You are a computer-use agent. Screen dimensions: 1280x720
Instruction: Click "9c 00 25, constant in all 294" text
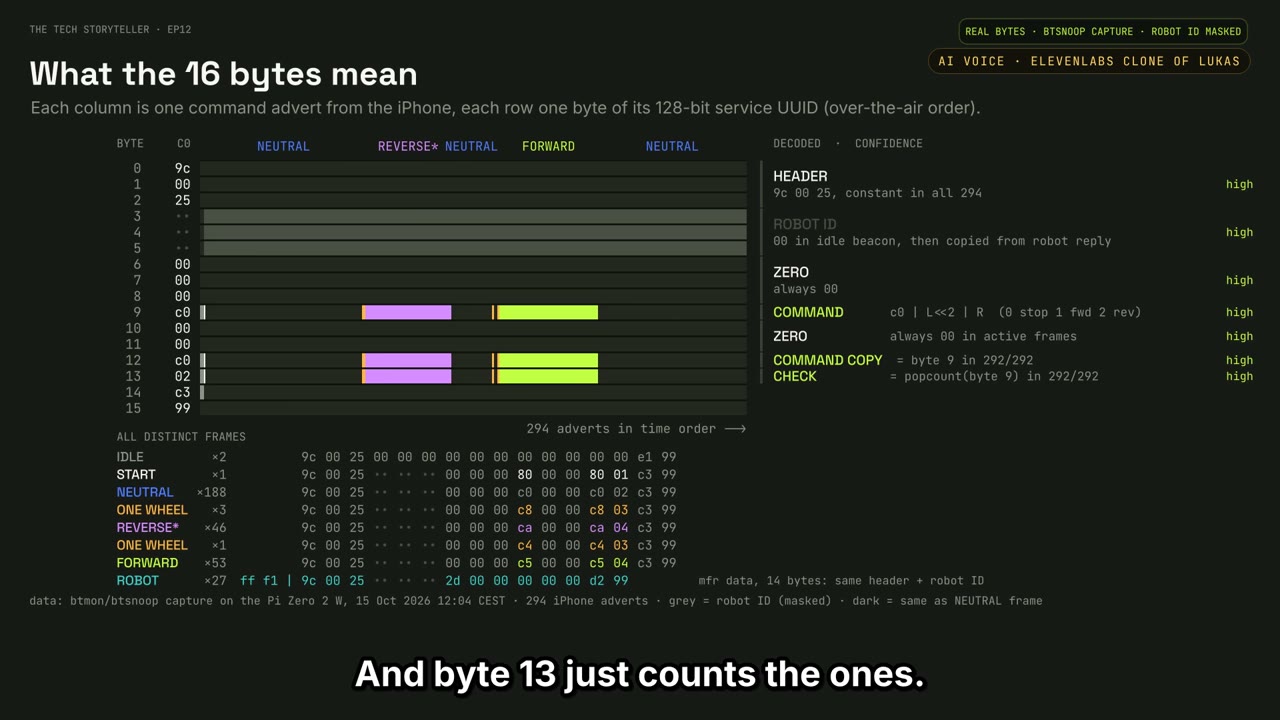coord(877,193)
